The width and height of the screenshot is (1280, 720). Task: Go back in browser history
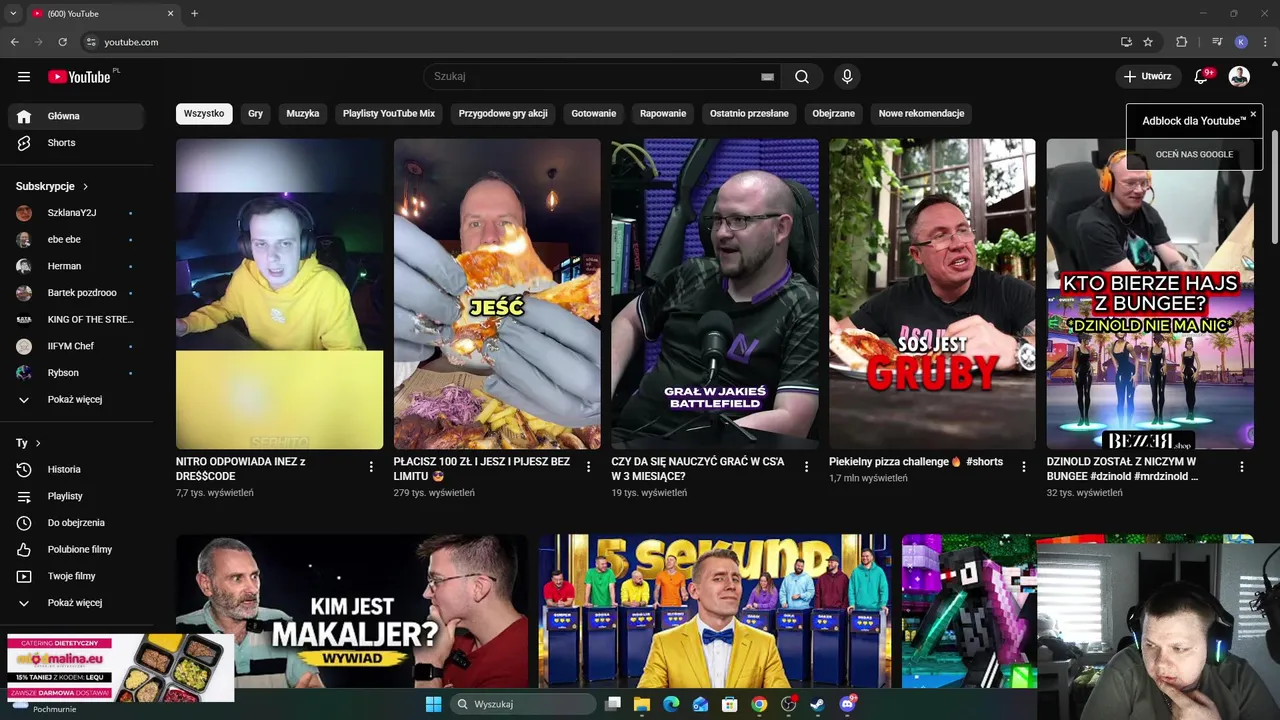[14, 42]
